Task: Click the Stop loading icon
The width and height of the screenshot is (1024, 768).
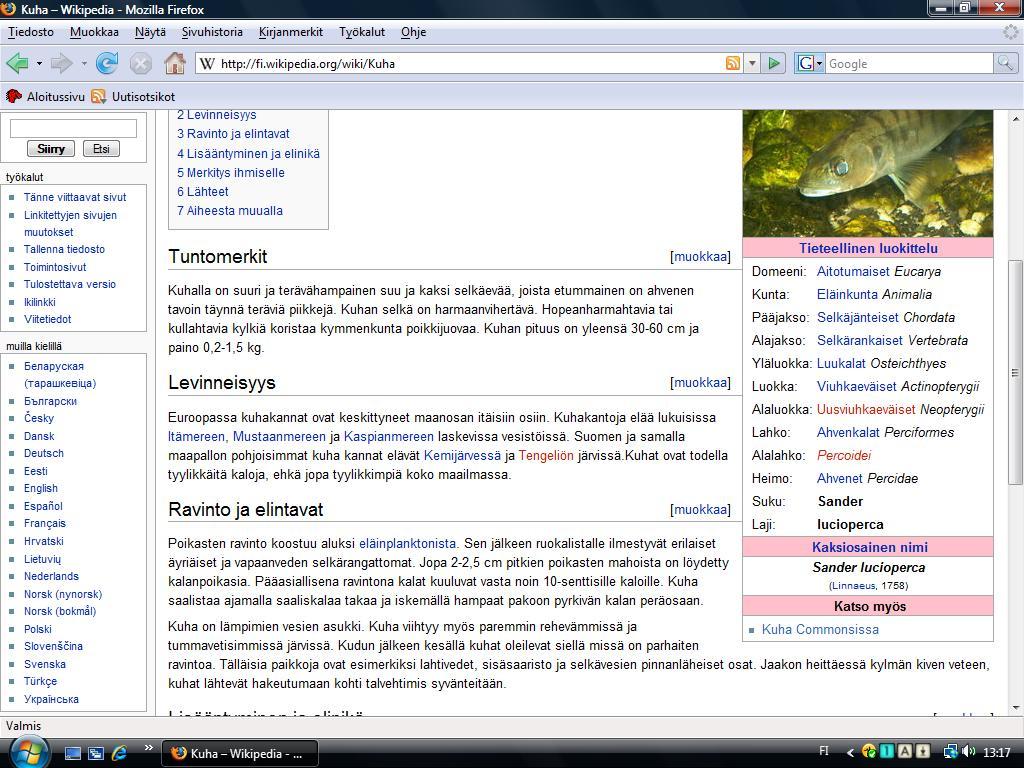Action: coord(140,63)
